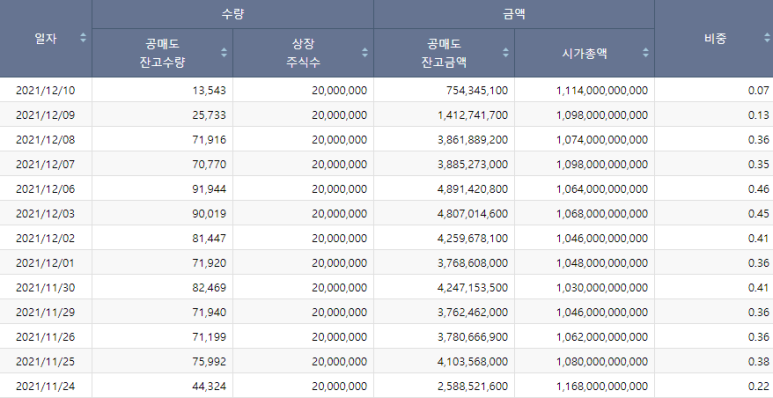773x398 pixels.
Task: Select the date cell 2021/12/07
Action: [x=45, y=164]
